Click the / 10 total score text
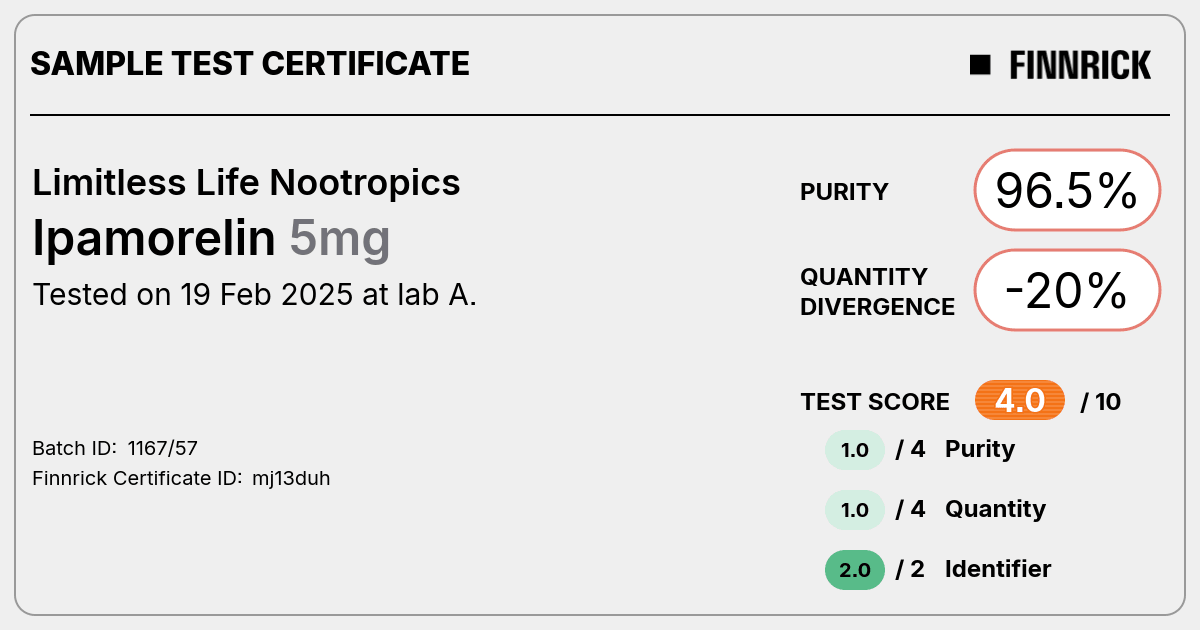The width and height of the screenshot is (1200, 630). pos(1101,402)
